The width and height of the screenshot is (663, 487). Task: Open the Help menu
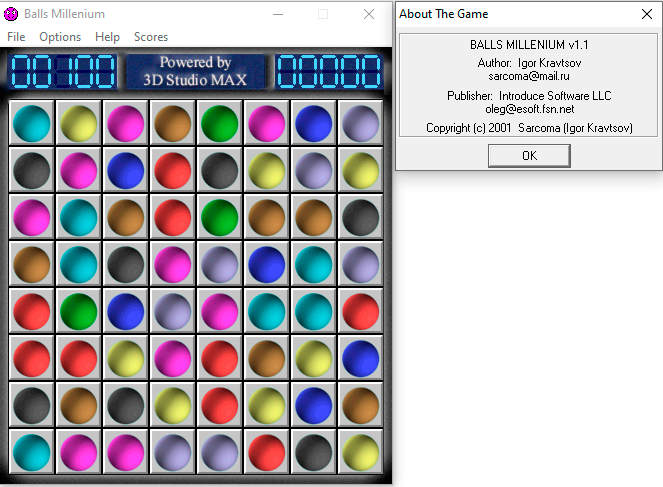tap(107, 37)
